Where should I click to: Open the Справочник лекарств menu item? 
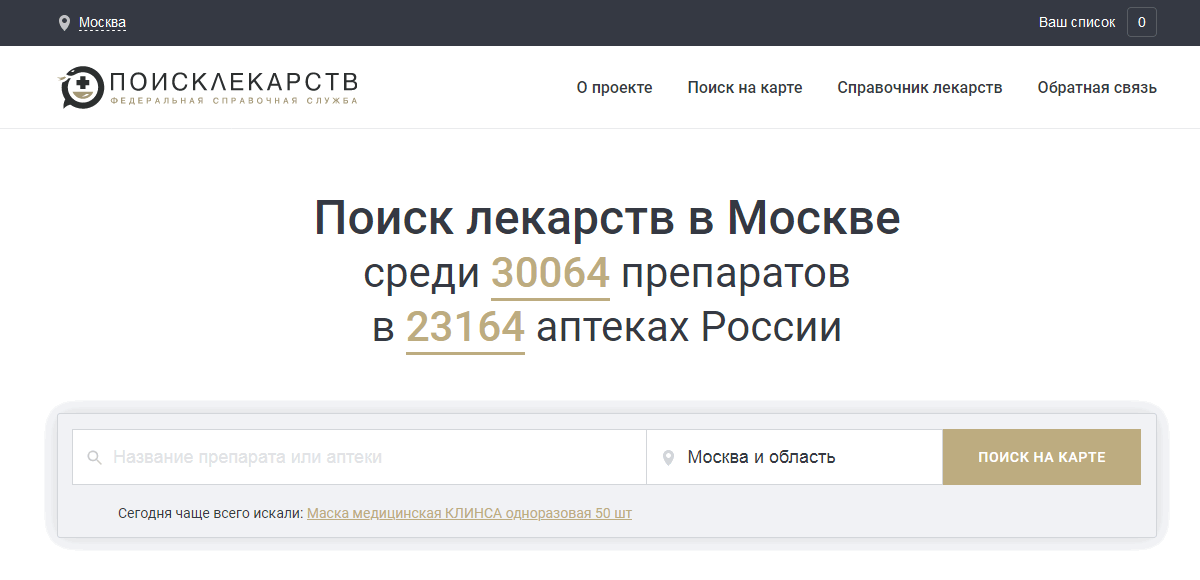(x=920, y=88)
